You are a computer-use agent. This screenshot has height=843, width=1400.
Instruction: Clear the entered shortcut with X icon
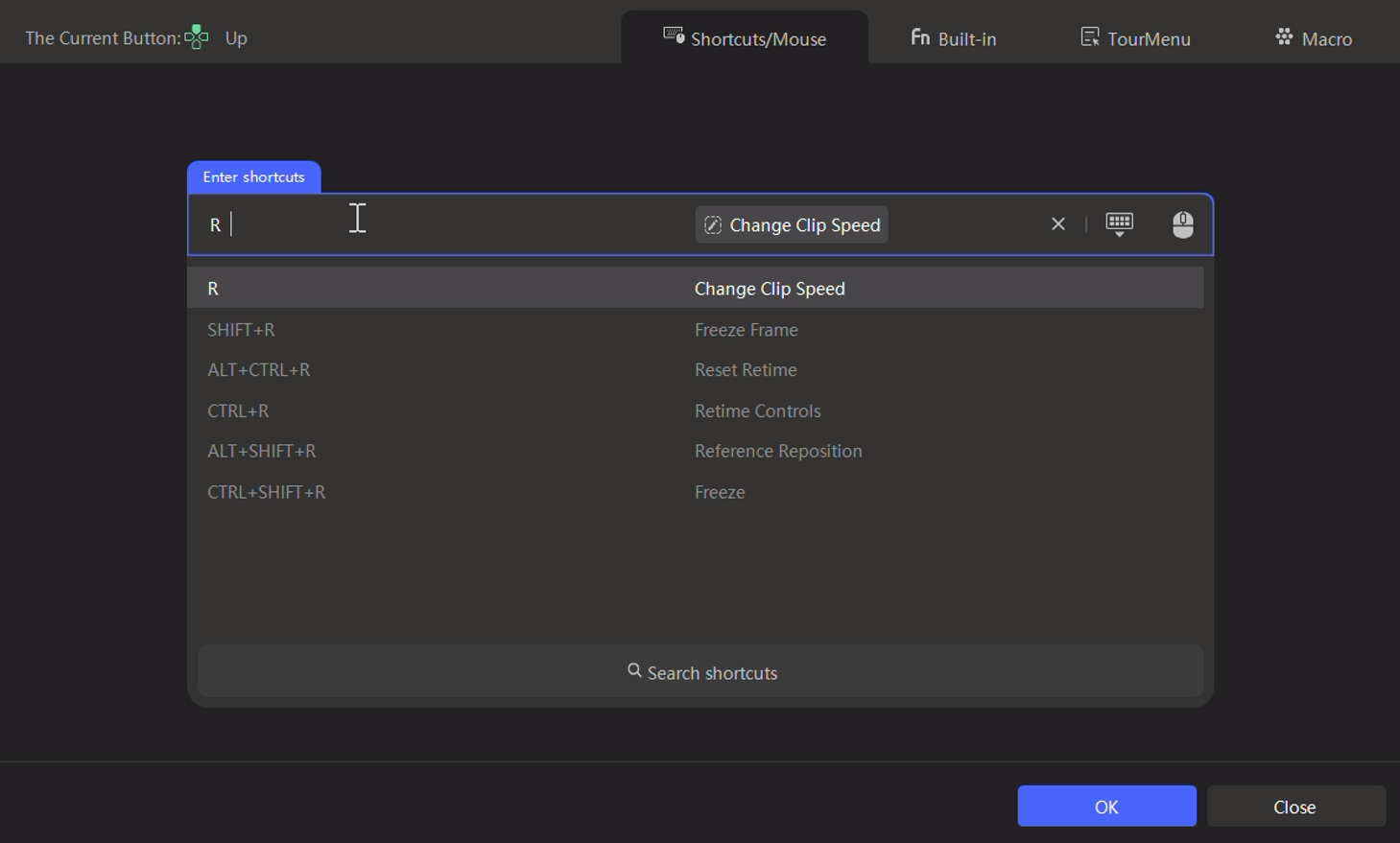[1057, 224]
